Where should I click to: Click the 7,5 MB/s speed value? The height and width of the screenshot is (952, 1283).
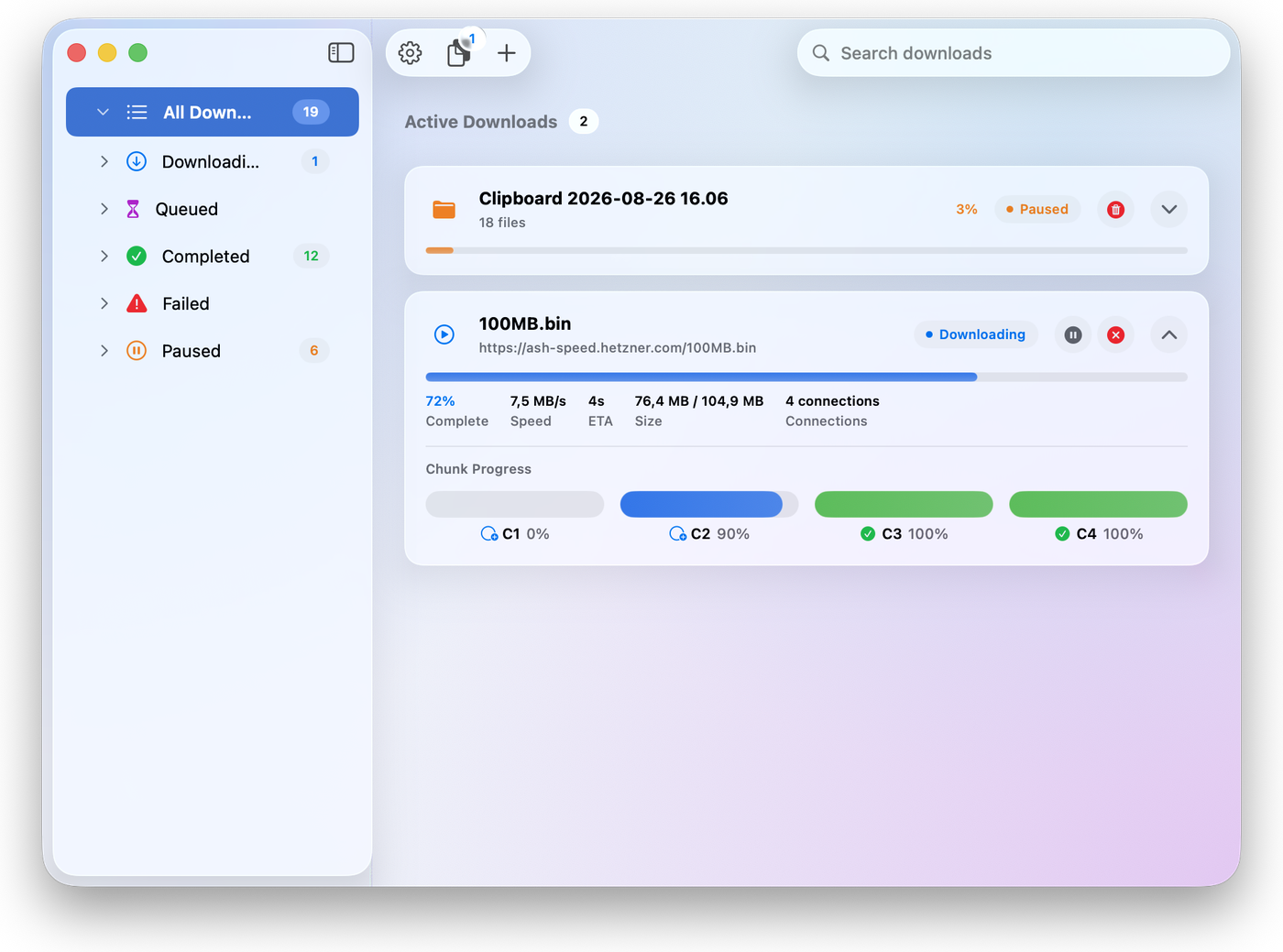538,401
